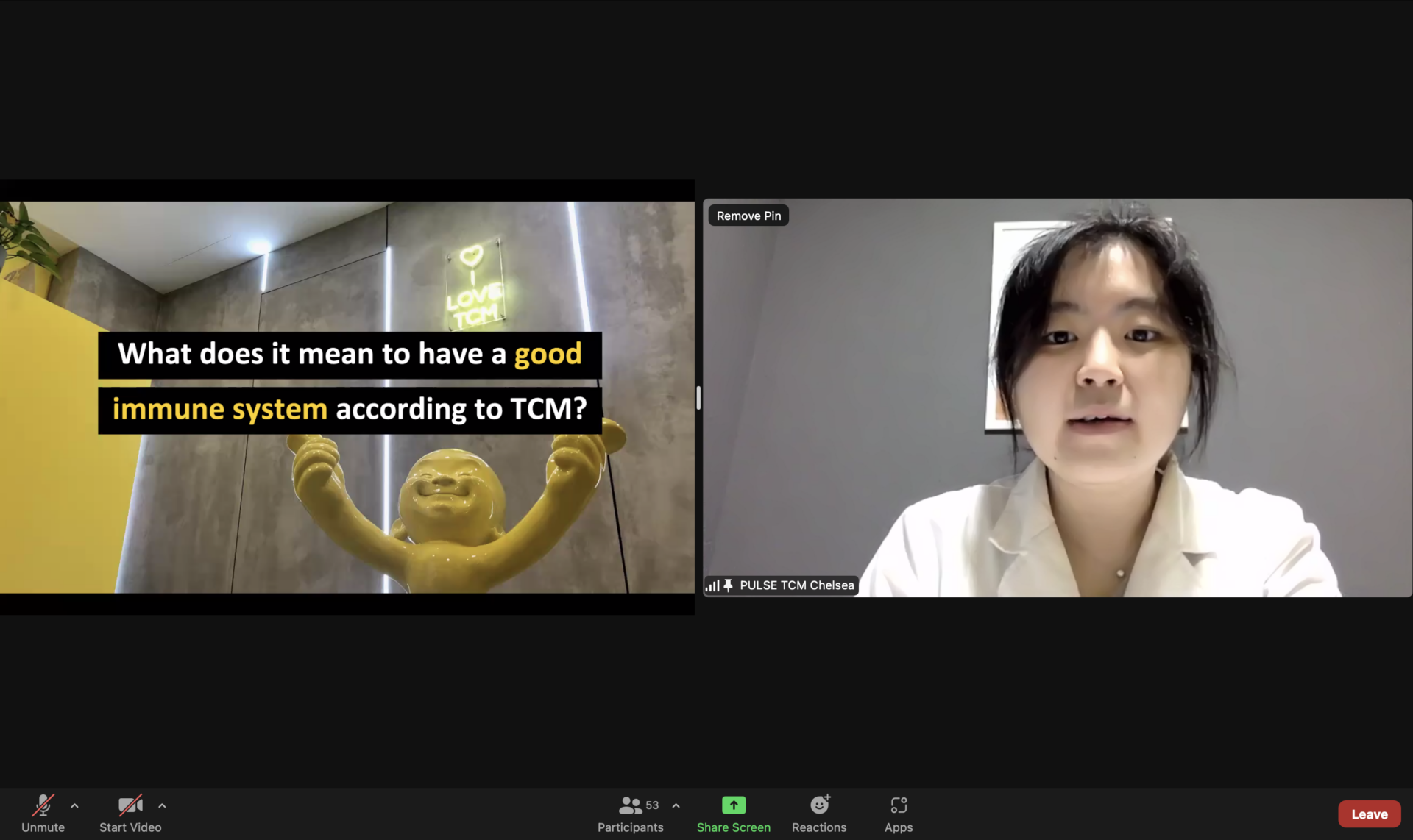Image resolution: width=1413 pixels, height=840 pixels.
Task: Click the muted microphone icon
Action: [x=43, y=805]
